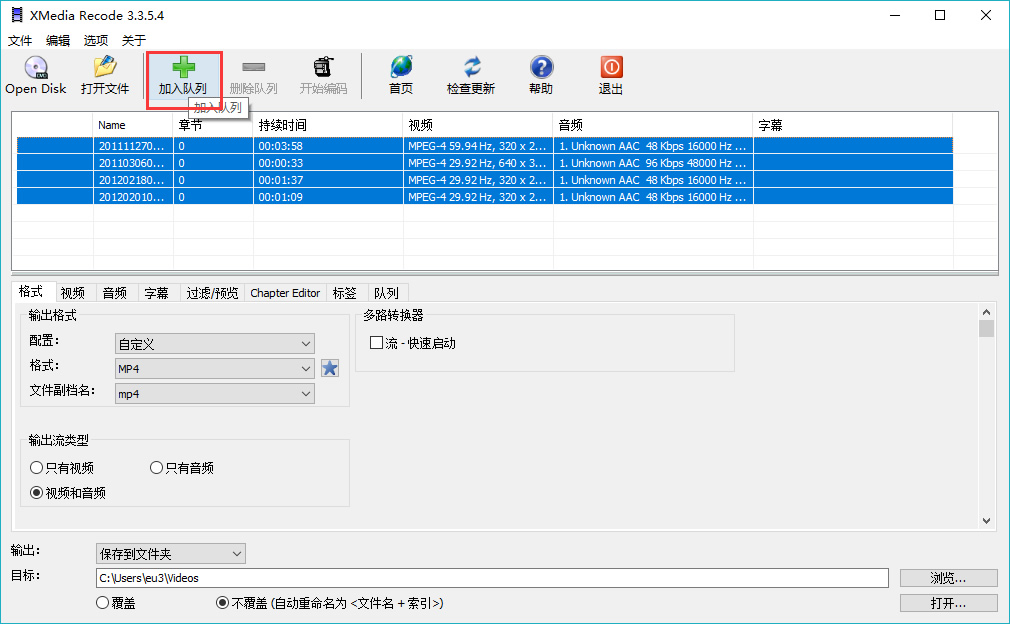Select 只有视频 radio option
The image size is (1010, 624).
pyautogui.click(x=37, y=468)
